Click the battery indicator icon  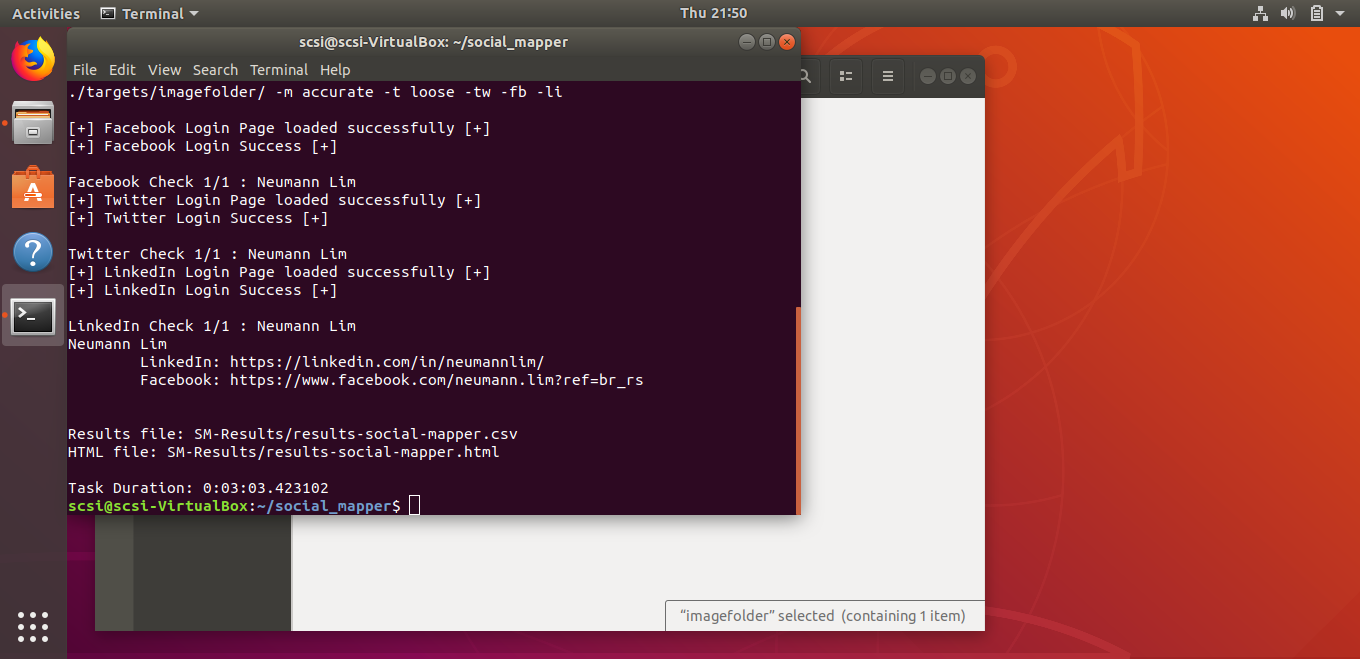(x=1316, y=14)
